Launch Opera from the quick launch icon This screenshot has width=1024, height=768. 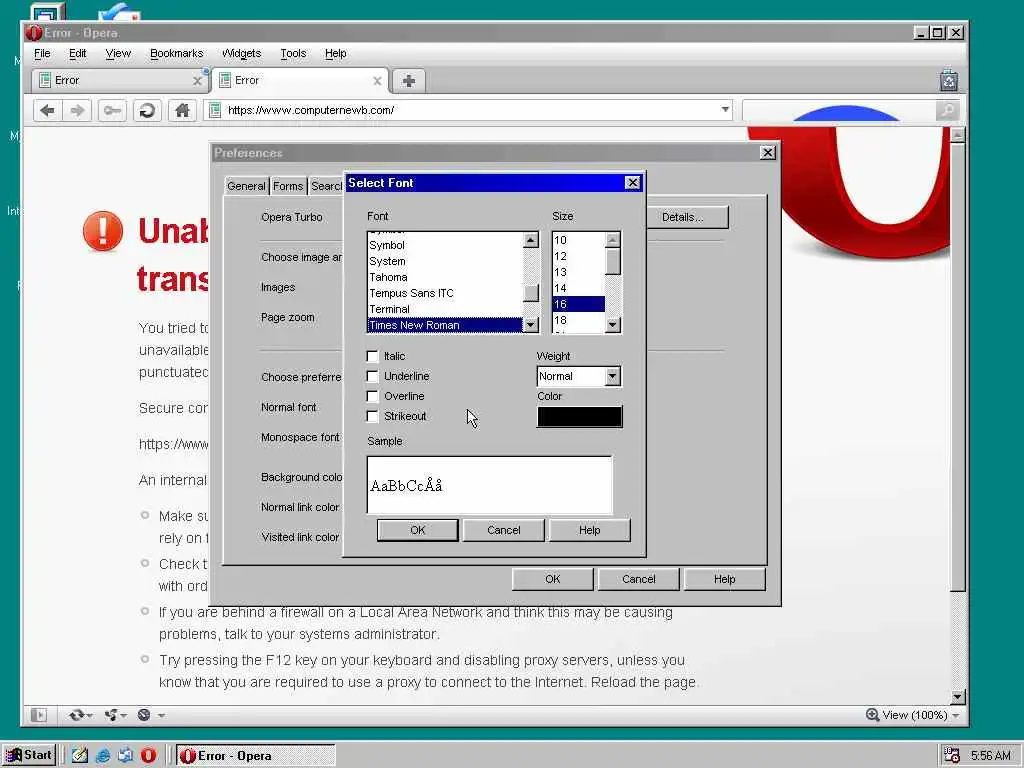coord(149,756)
